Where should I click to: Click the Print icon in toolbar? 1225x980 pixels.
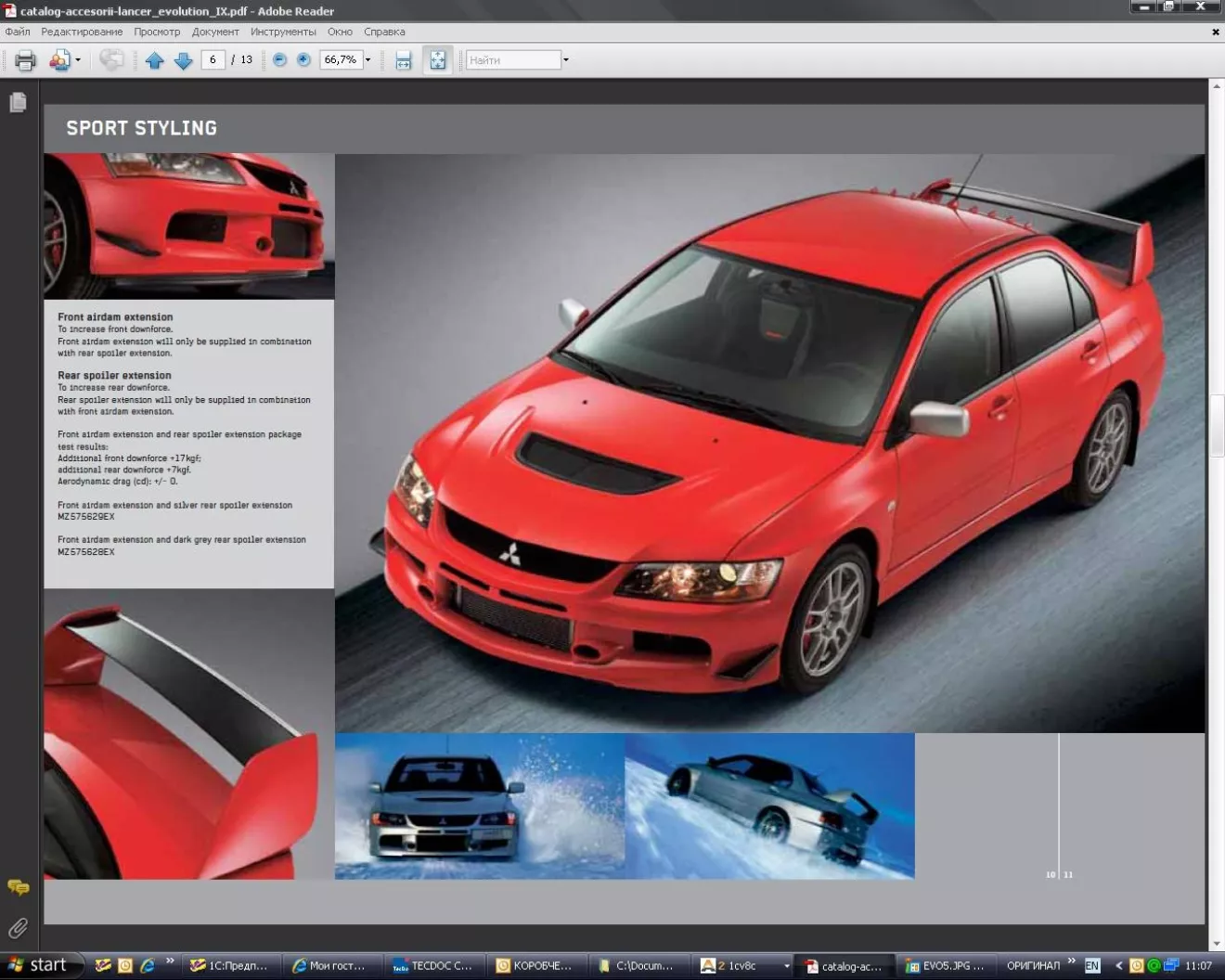tap(25, 60)
